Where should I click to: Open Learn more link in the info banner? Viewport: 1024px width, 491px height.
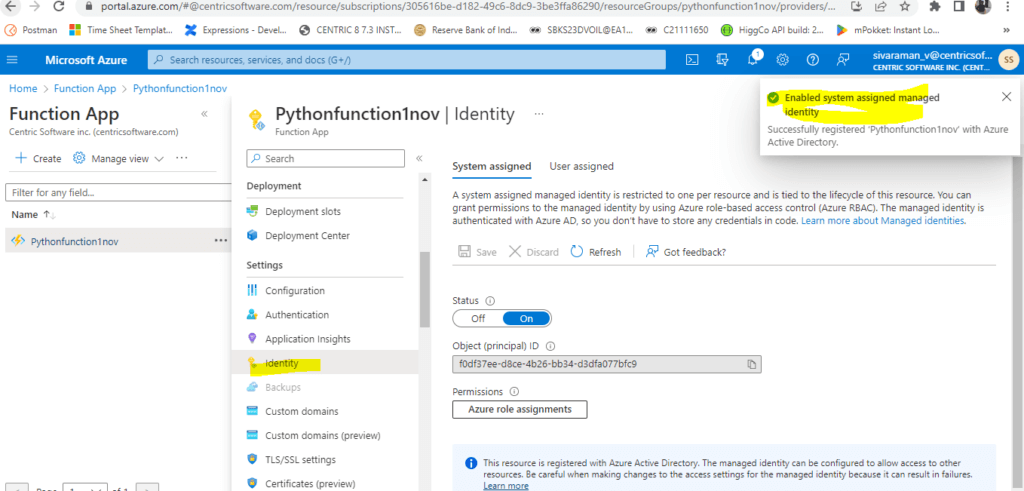coord(506,486)
